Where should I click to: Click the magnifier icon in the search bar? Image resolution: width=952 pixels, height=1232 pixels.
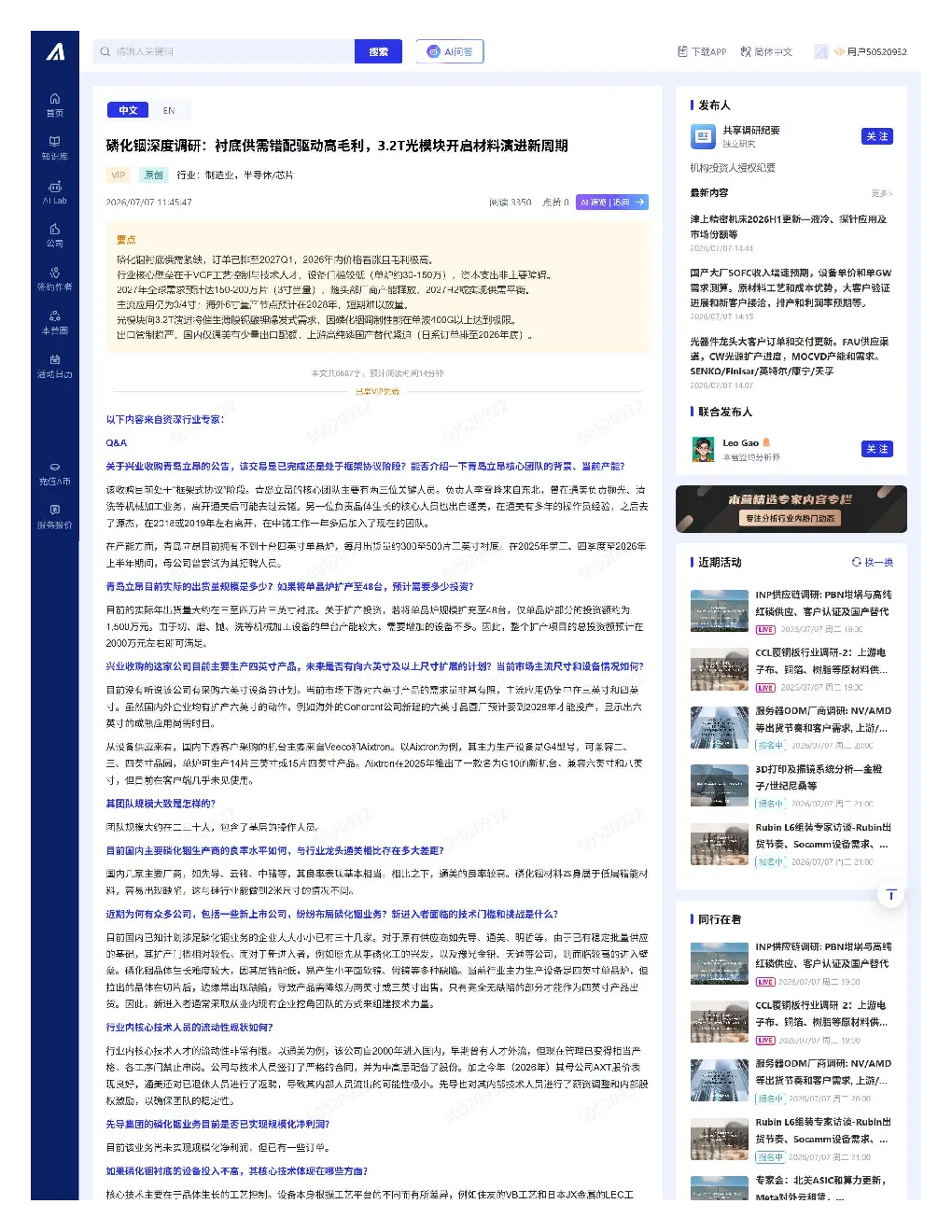click(105, 51)
